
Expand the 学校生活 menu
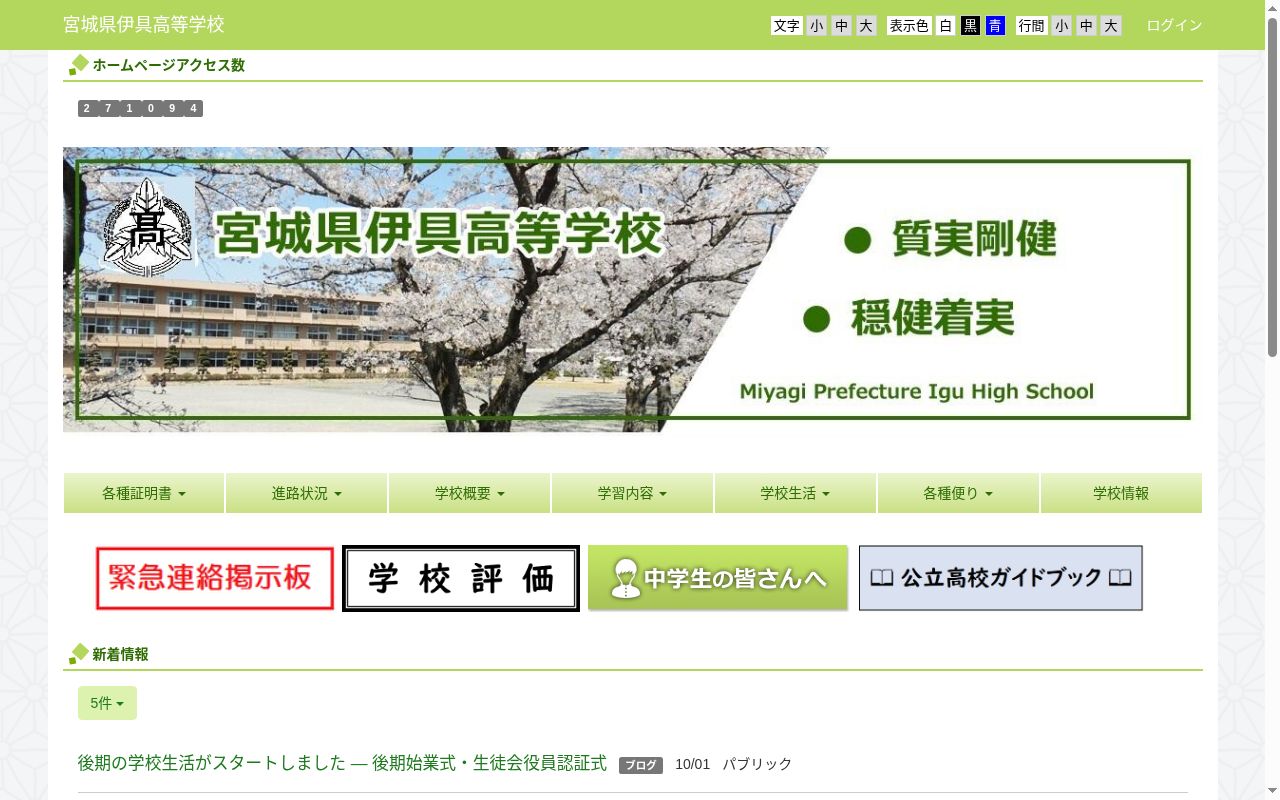pyautogui.click(x=796, y=493)
